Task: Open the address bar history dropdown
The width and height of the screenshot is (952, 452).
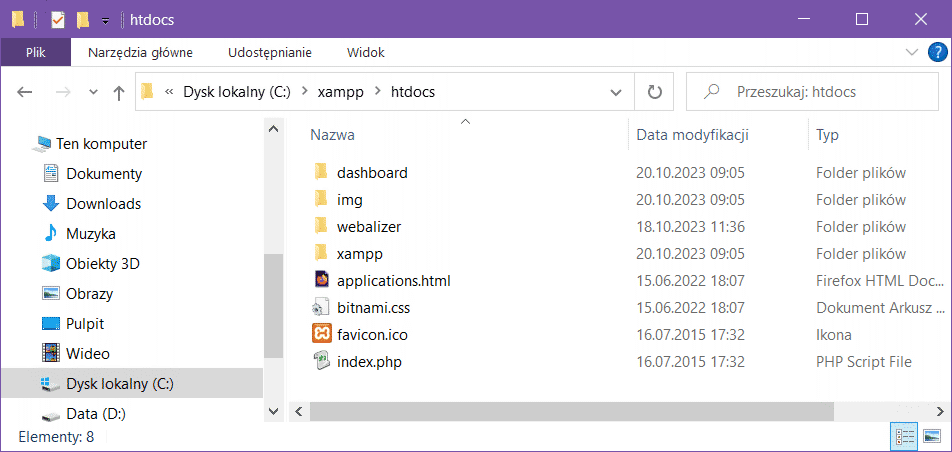Action: click(616, 92)
